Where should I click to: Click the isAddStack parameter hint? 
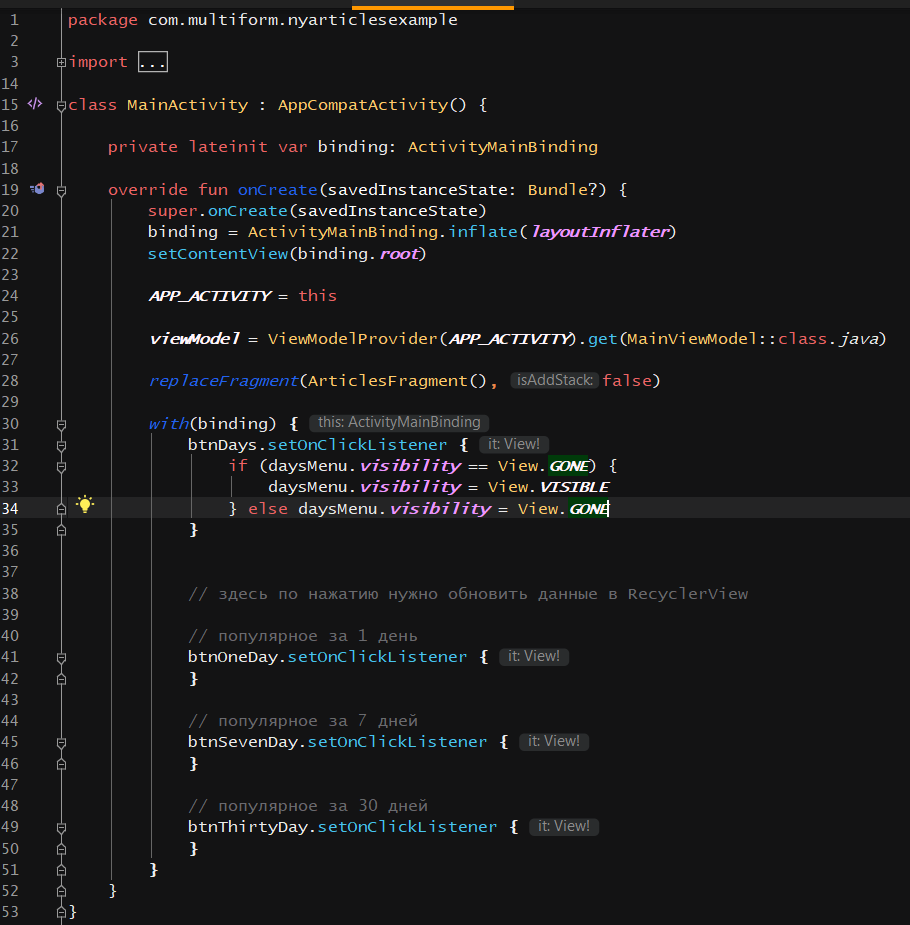pos(554,381)
